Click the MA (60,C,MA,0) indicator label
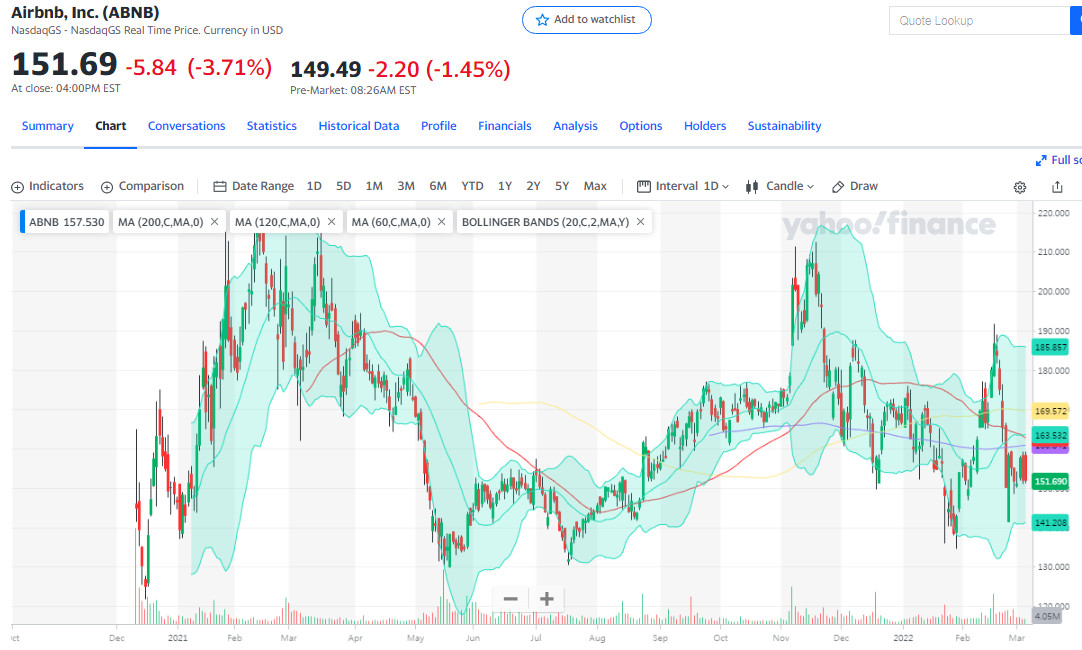 (391, 222)
